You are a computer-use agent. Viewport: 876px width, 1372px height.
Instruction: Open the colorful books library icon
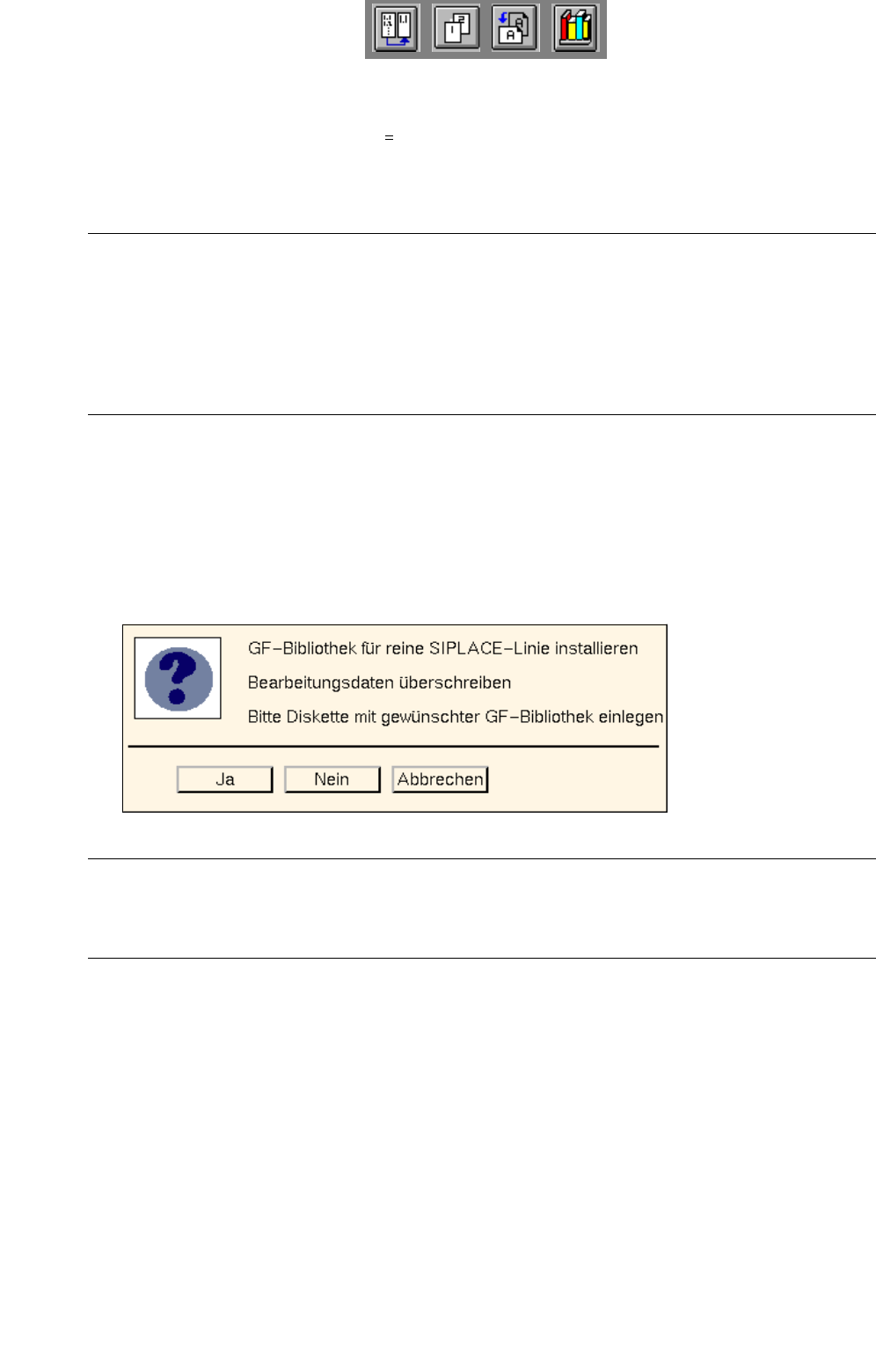pyautogui.click(x=575, y=29)
